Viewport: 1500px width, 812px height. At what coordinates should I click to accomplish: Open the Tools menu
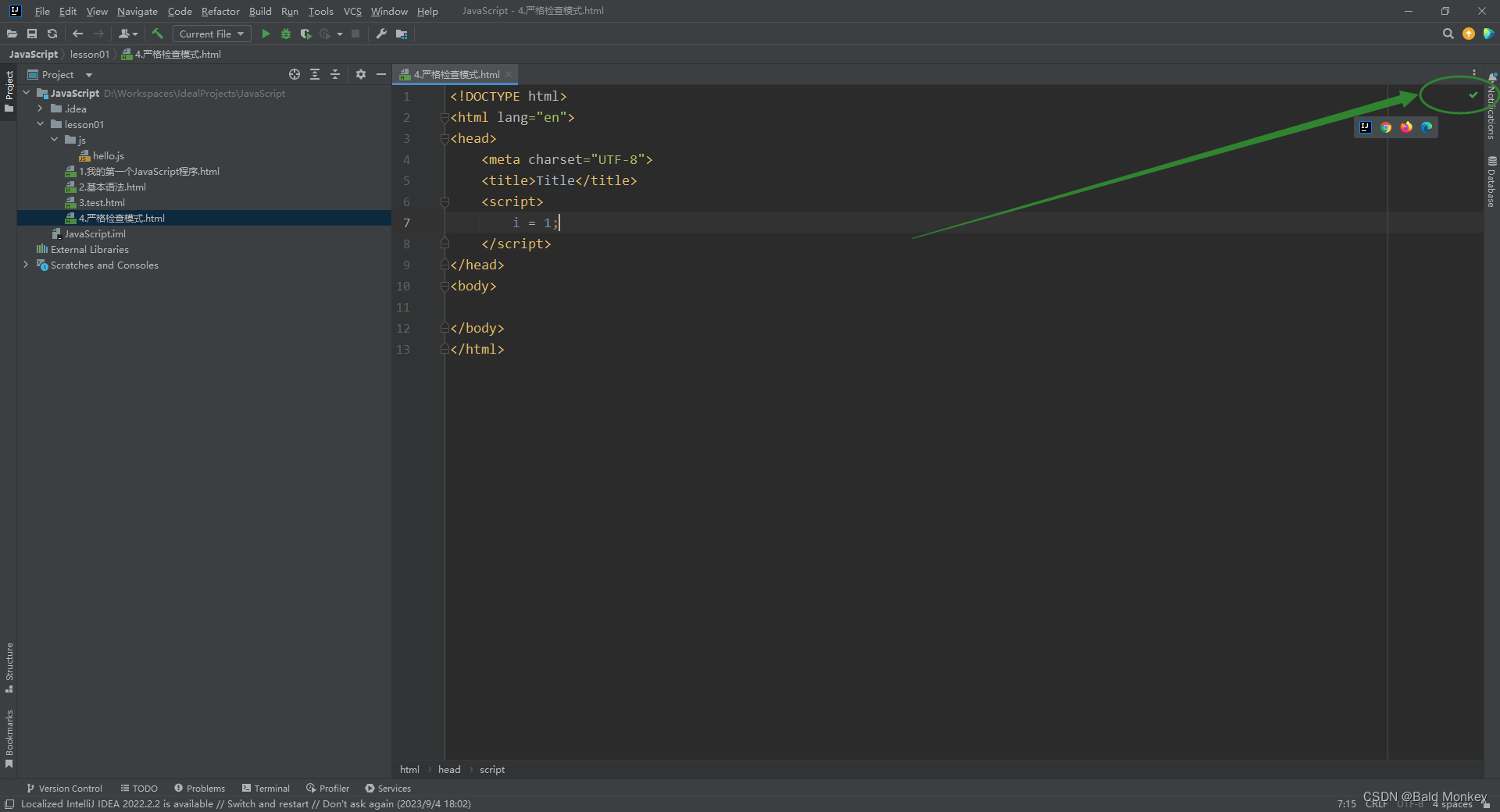pos(320,11)
